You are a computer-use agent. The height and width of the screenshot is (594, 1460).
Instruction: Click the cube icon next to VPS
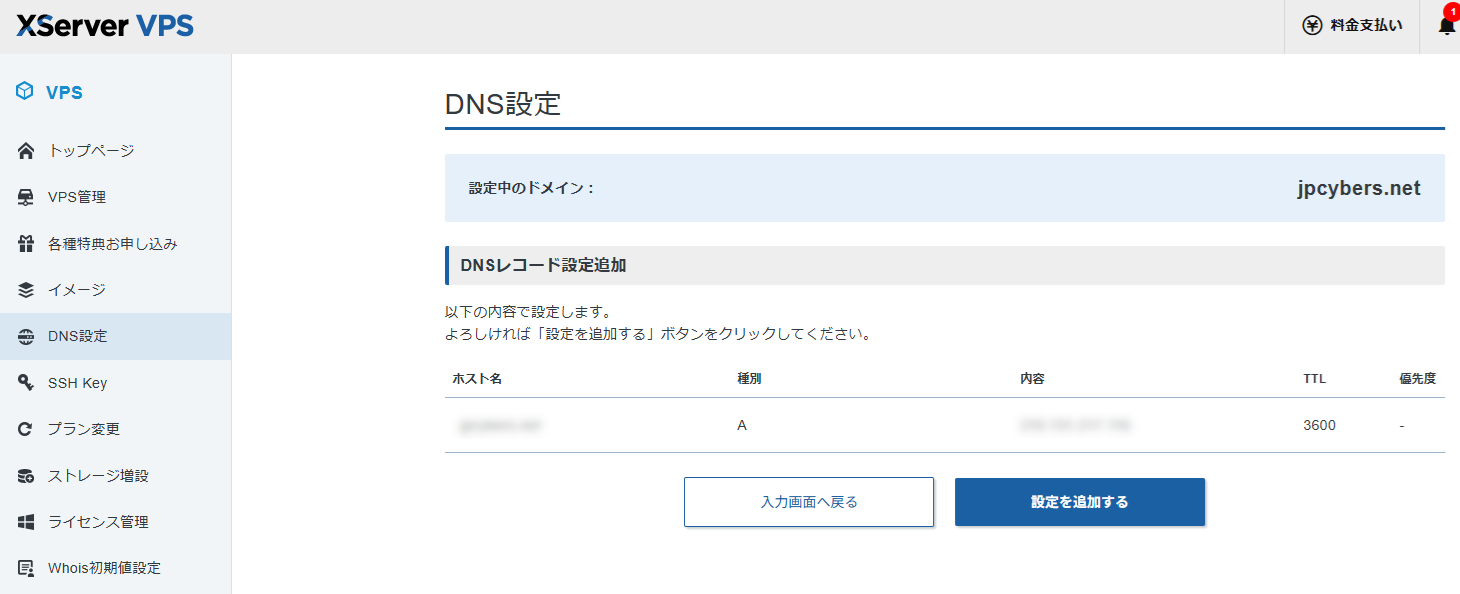25,92
